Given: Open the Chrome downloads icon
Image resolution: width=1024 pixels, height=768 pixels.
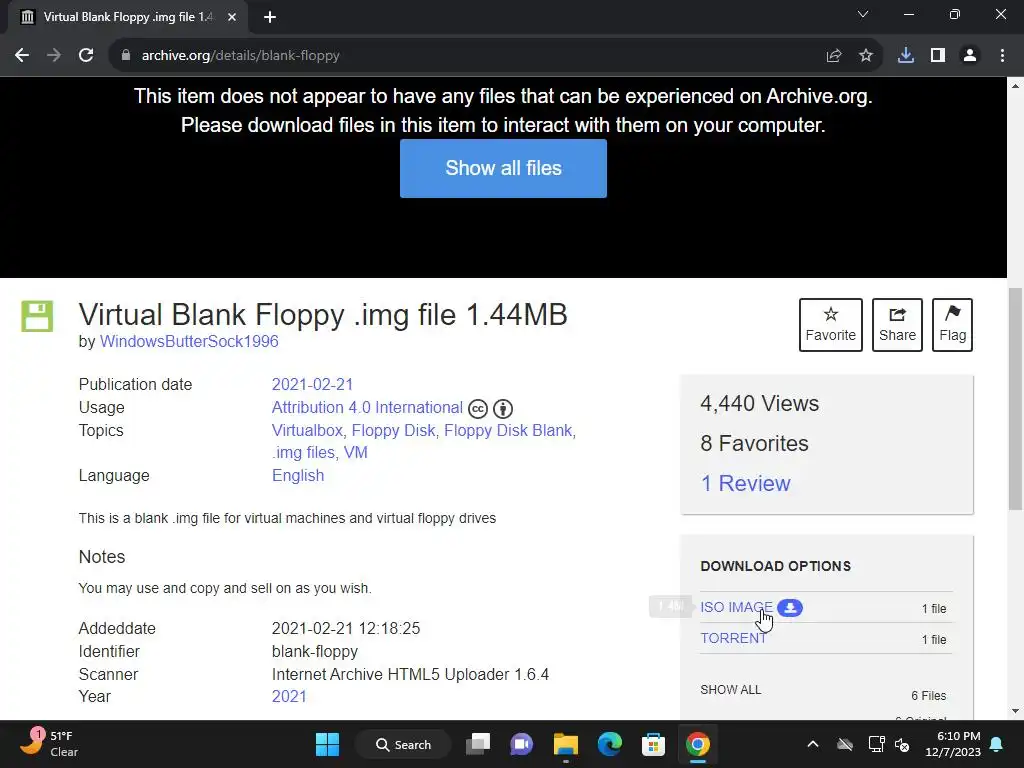Looking at the screenshot, I should [x=906, y=56].
